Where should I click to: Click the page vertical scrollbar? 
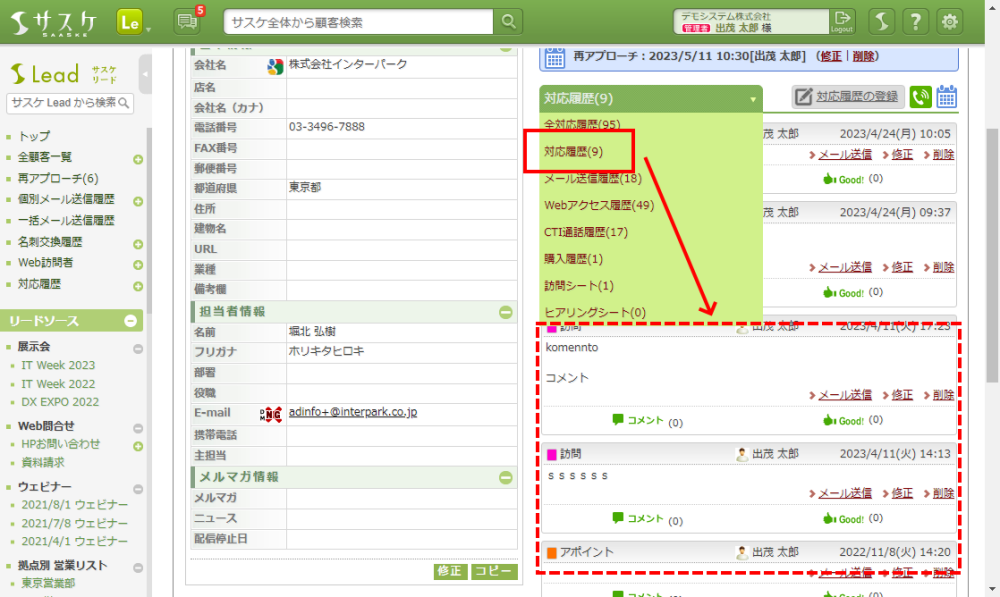tap(991, 250)
